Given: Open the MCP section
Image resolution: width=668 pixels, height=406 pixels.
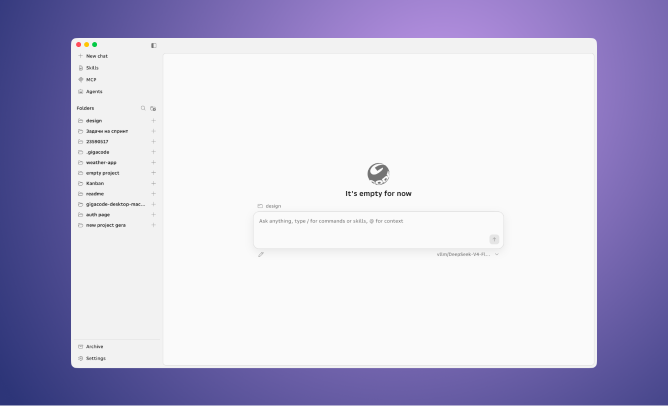Looking at the screenshot, I should 87,80.
